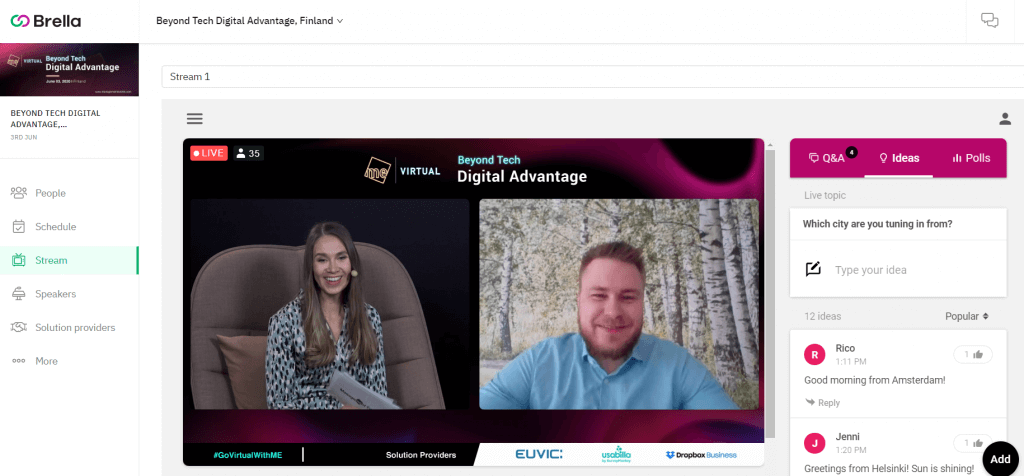Click Jenni's avatar circle

pos(814,443)
